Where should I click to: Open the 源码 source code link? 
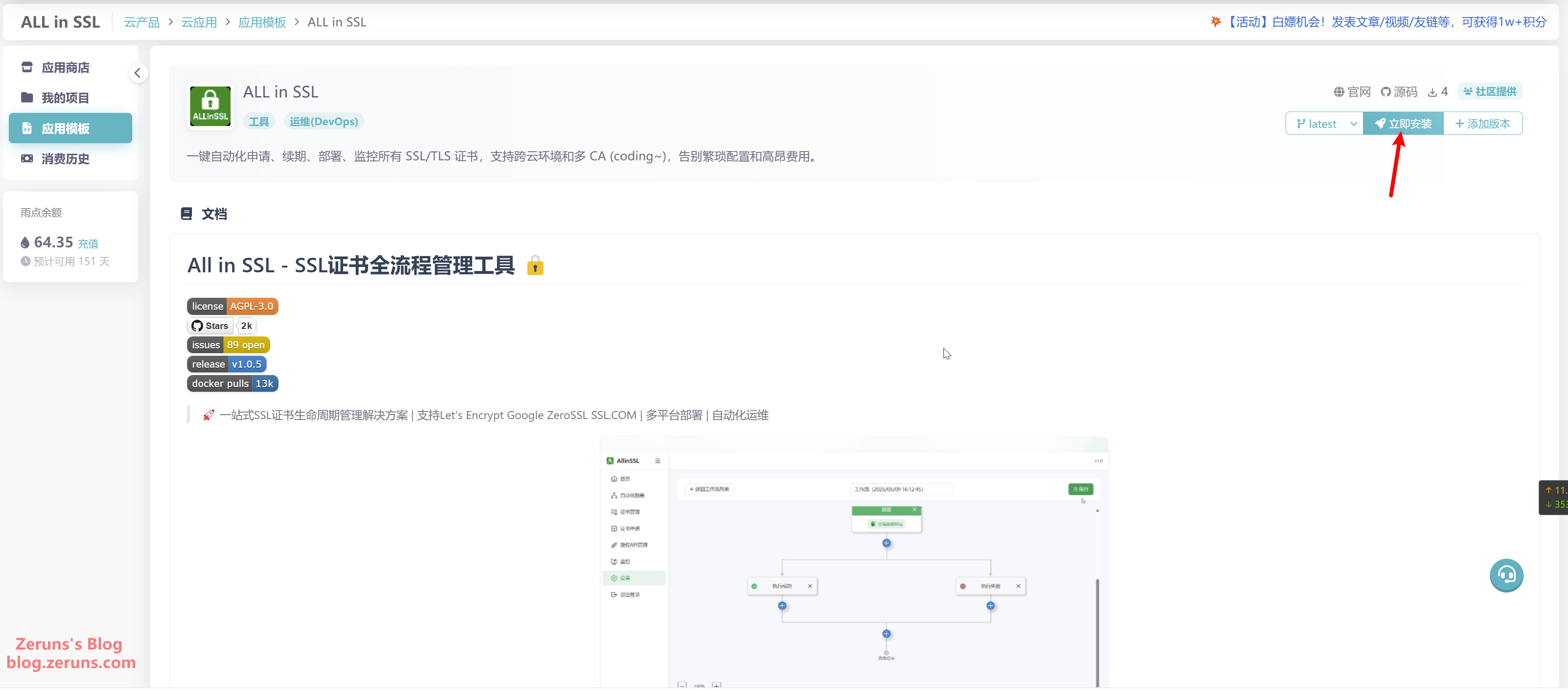(x=1398, y=92)
